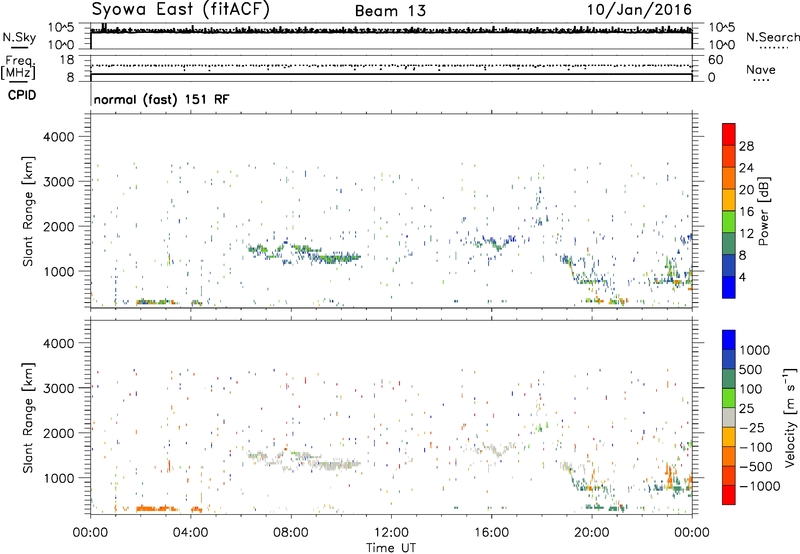This screenshot has width=800, height=554.
Task: Click the "Beam 13" label
Action: 390,11
